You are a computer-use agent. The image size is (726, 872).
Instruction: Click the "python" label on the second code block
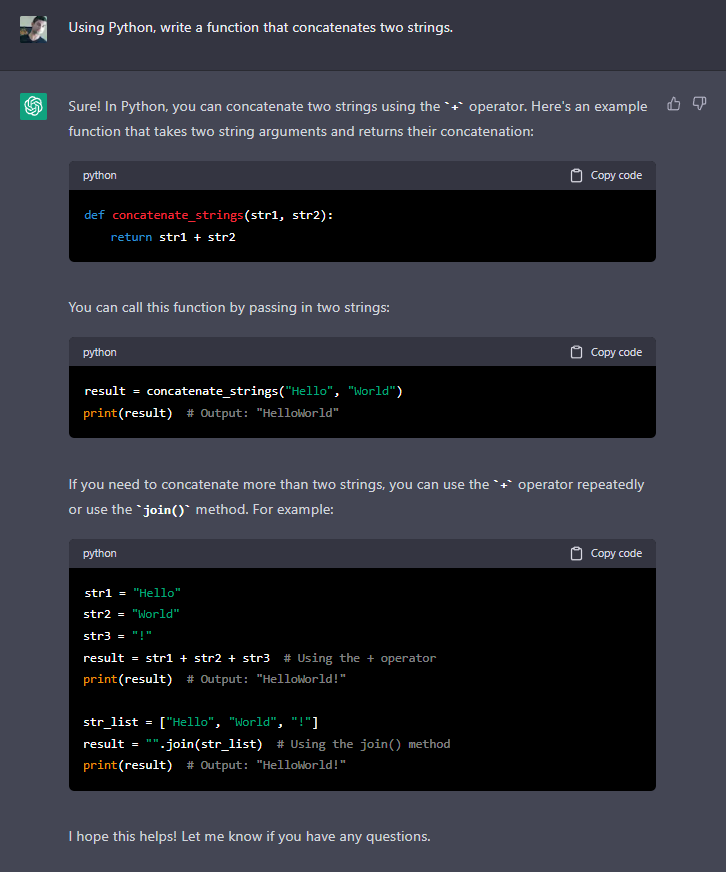[100, 353]
